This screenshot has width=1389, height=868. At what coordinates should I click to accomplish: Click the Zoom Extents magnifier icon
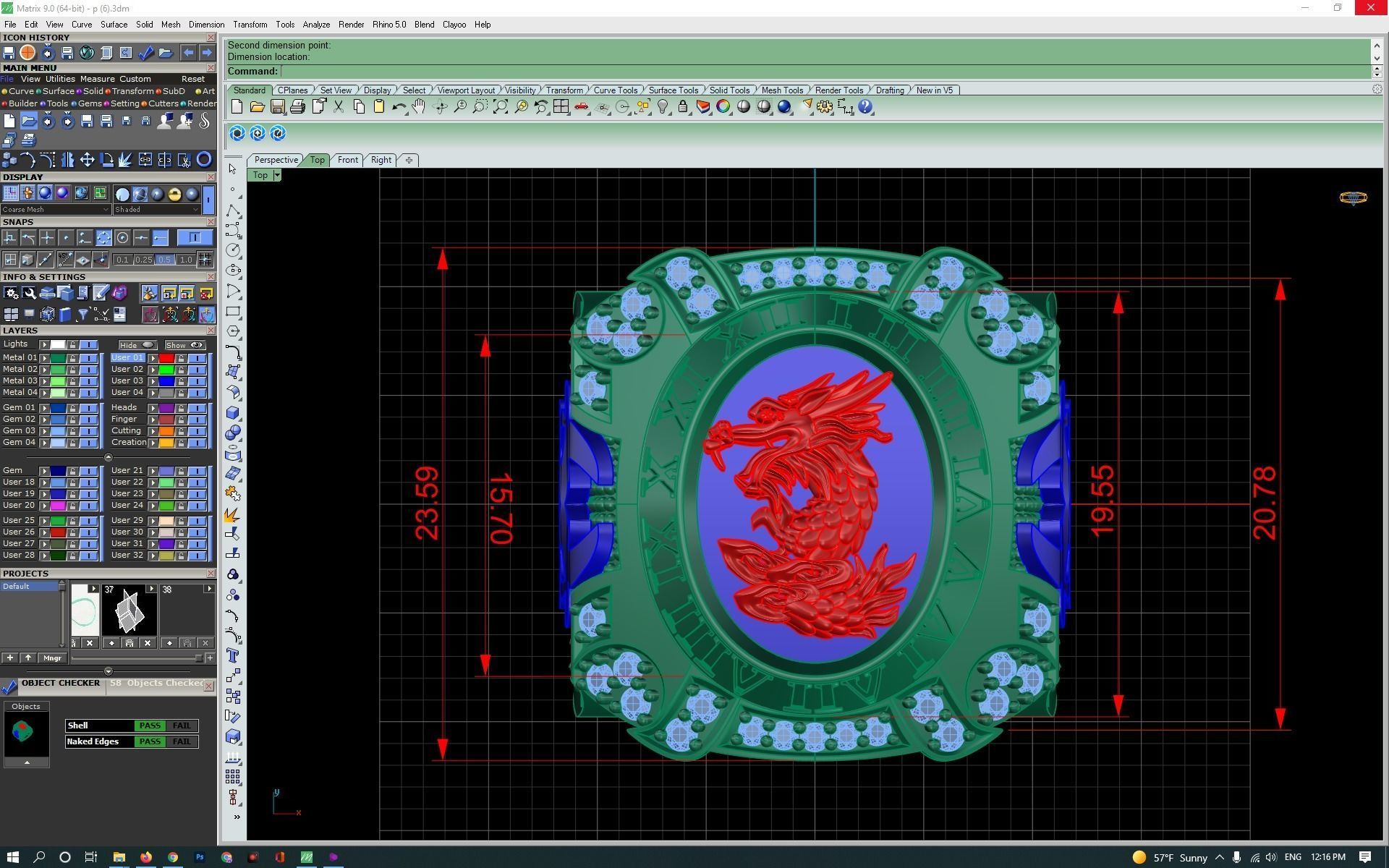(500, 107)
